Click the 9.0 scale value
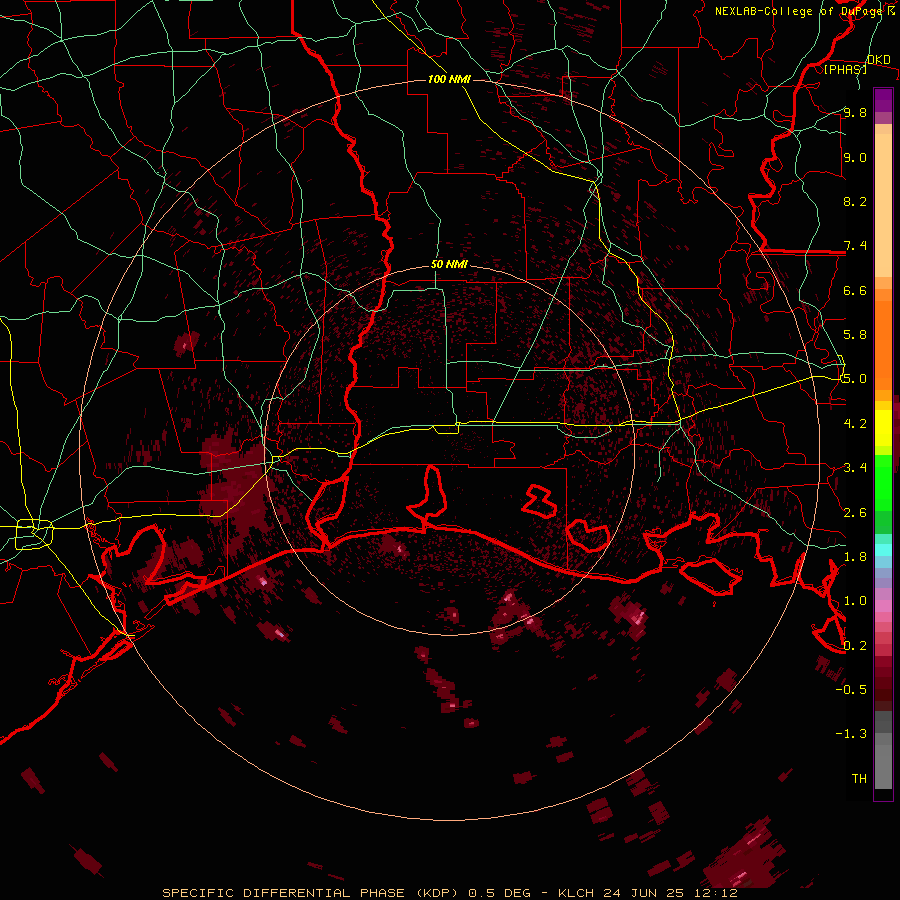Viewport: 900px width, 900px height. click(855, 157)
